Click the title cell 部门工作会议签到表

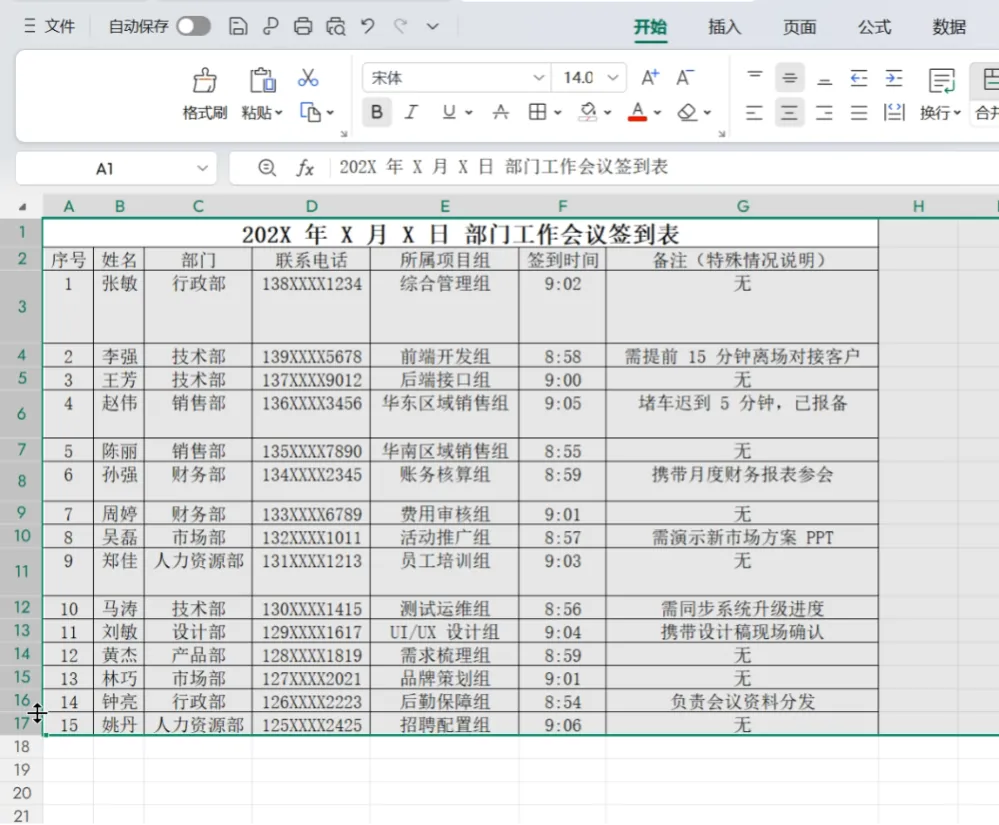pyautogui.click(x=460, y=234)
